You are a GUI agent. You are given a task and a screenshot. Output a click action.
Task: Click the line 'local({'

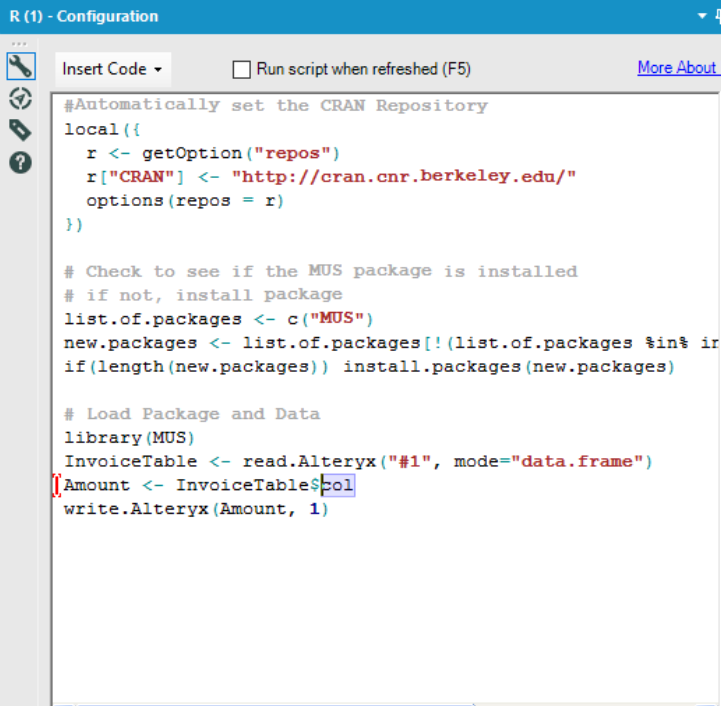coord(102,129)
